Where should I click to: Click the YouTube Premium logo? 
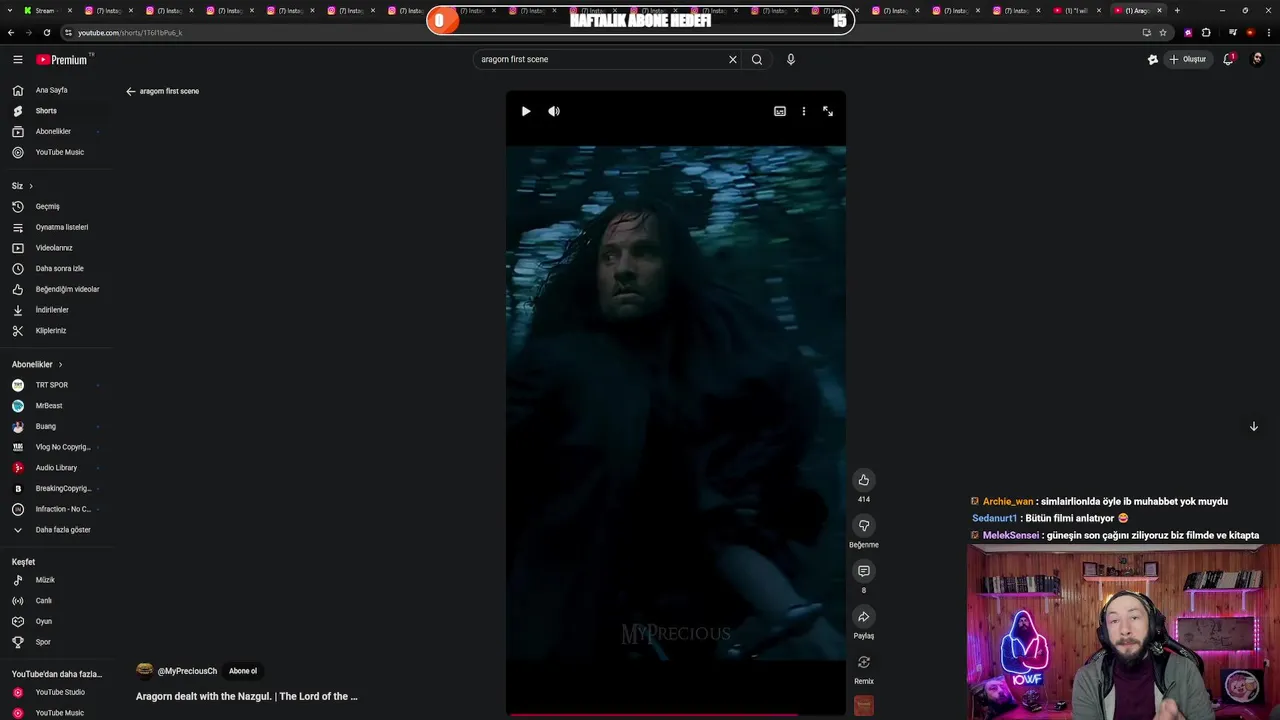pos(62,59)
